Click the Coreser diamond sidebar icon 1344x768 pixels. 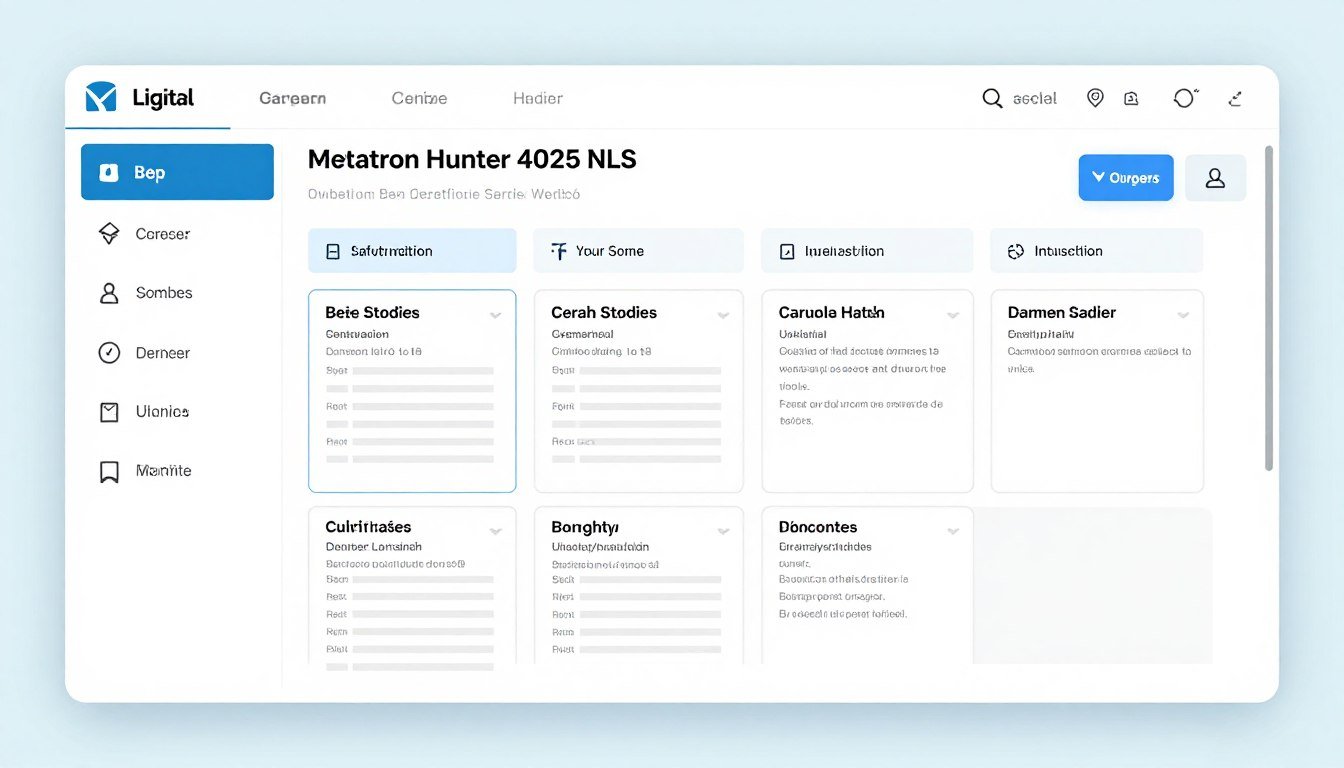[x=109, y=234]
